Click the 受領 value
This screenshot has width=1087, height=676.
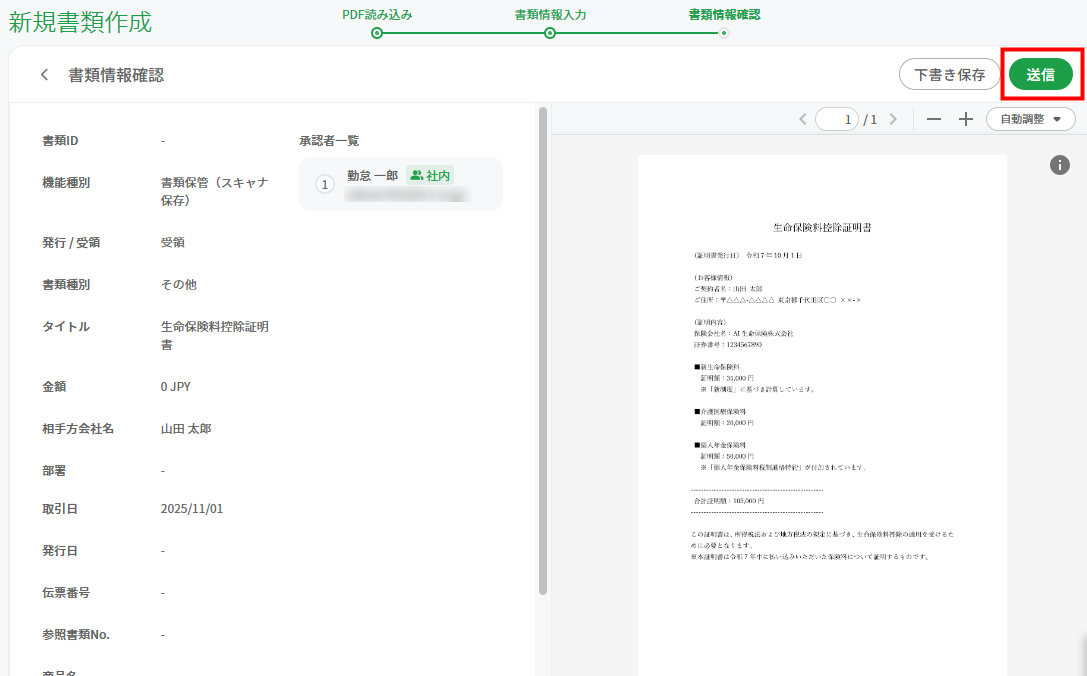point(173,243)
